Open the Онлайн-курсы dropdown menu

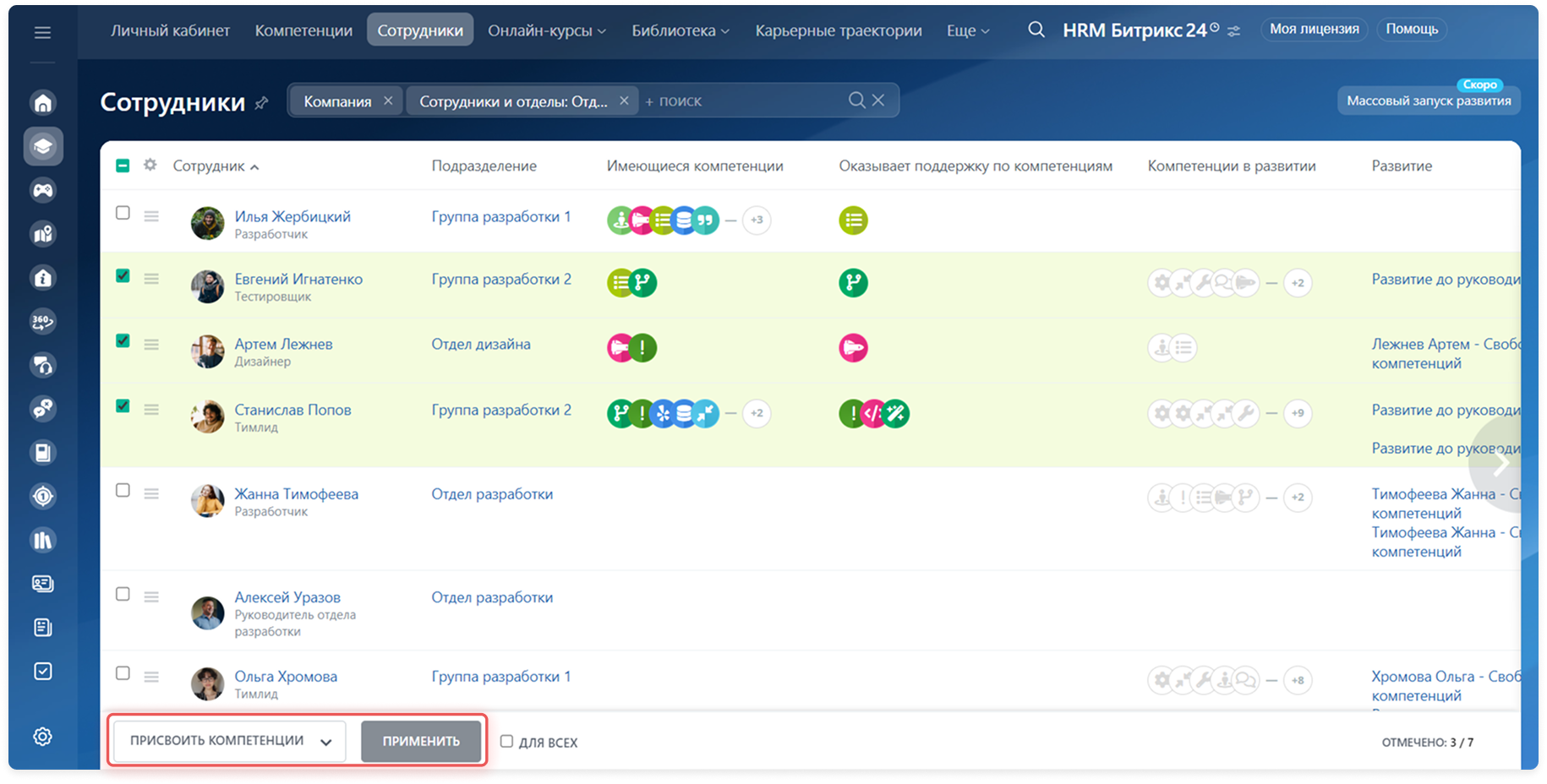(546, 30)
